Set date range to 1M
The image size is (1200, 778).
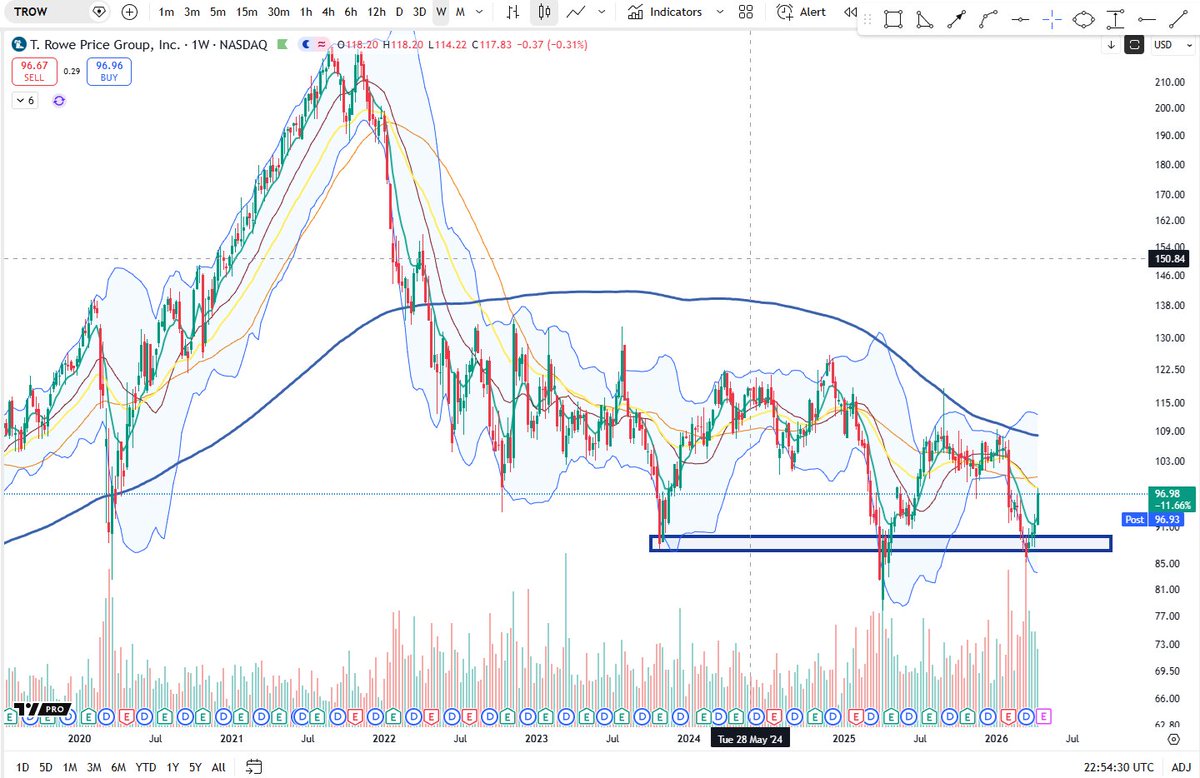tap(70, 767)
